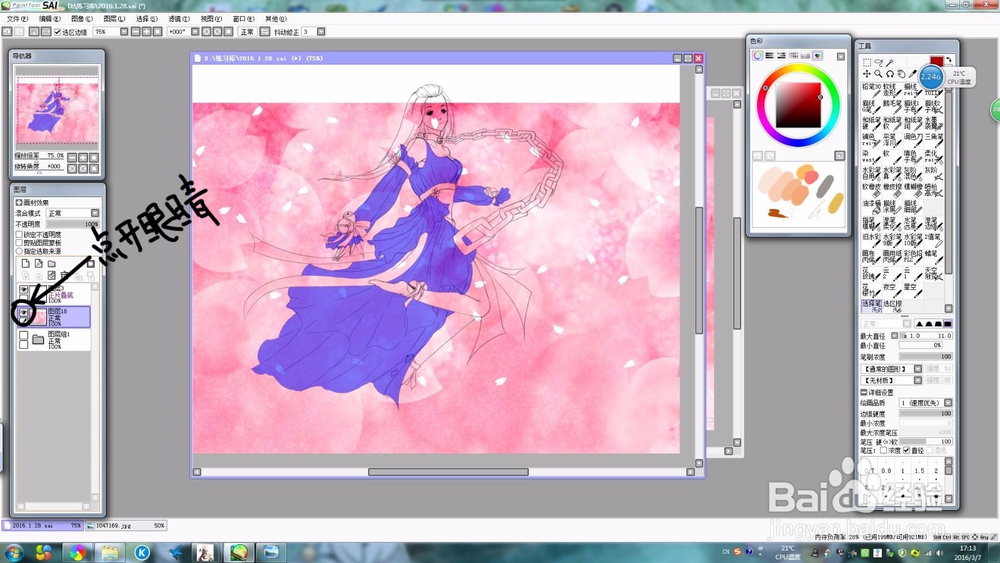
Task: Show the color wheel panel
Action: (x=757, y=55)
